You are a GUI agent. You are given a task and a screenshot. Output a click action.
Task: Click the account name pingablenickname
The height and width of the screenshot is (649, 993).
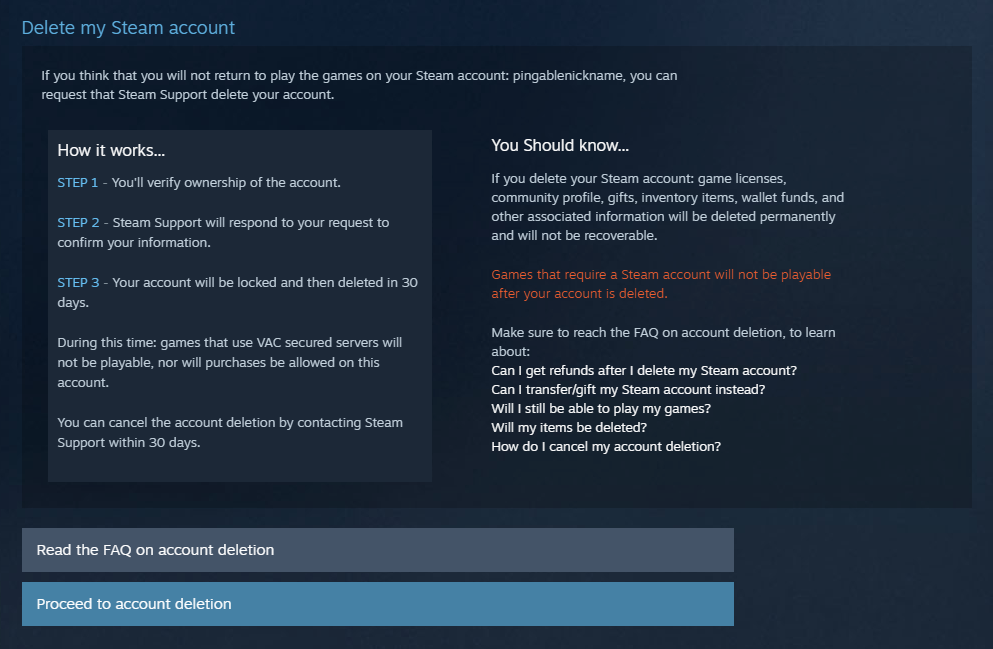569,75
